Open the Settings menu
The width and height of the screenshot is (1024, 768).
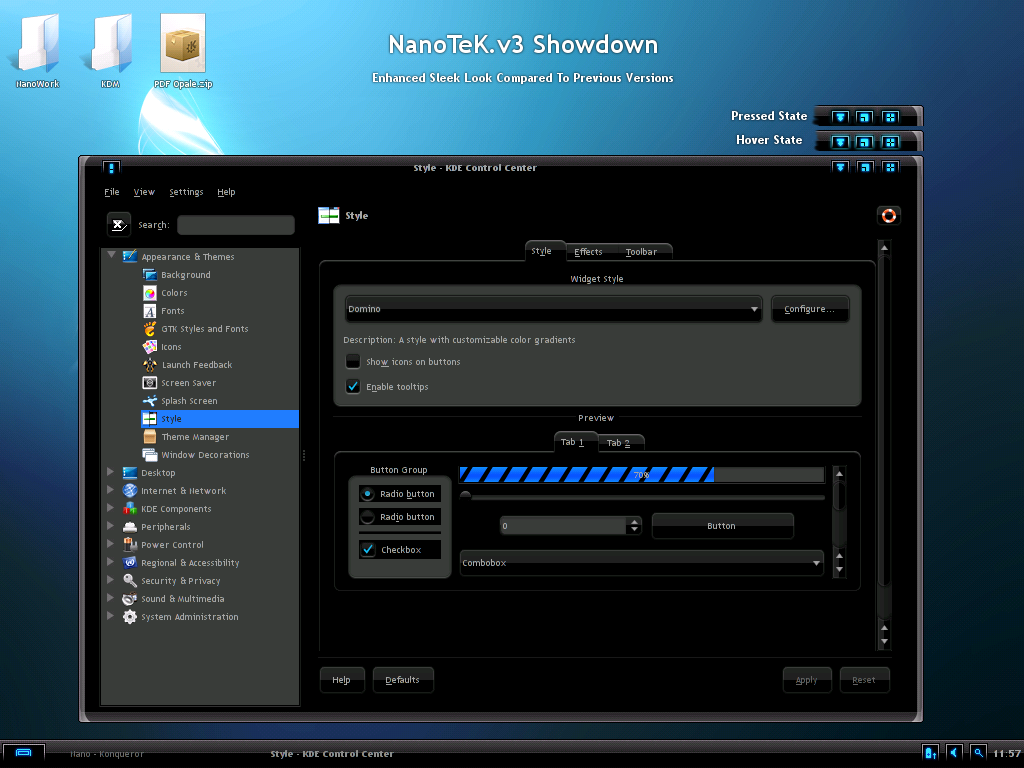coord(186,192)
